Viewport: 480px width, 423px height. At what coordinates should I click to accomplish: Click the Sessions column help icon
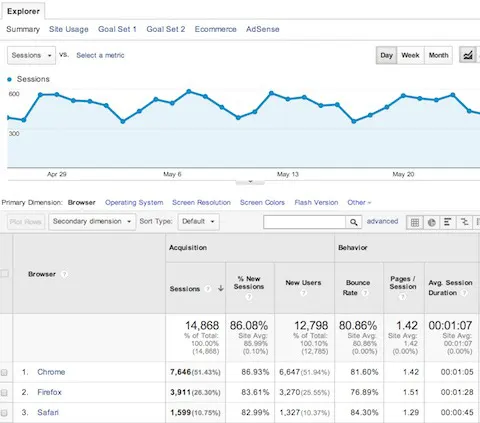tap(208, 289)
